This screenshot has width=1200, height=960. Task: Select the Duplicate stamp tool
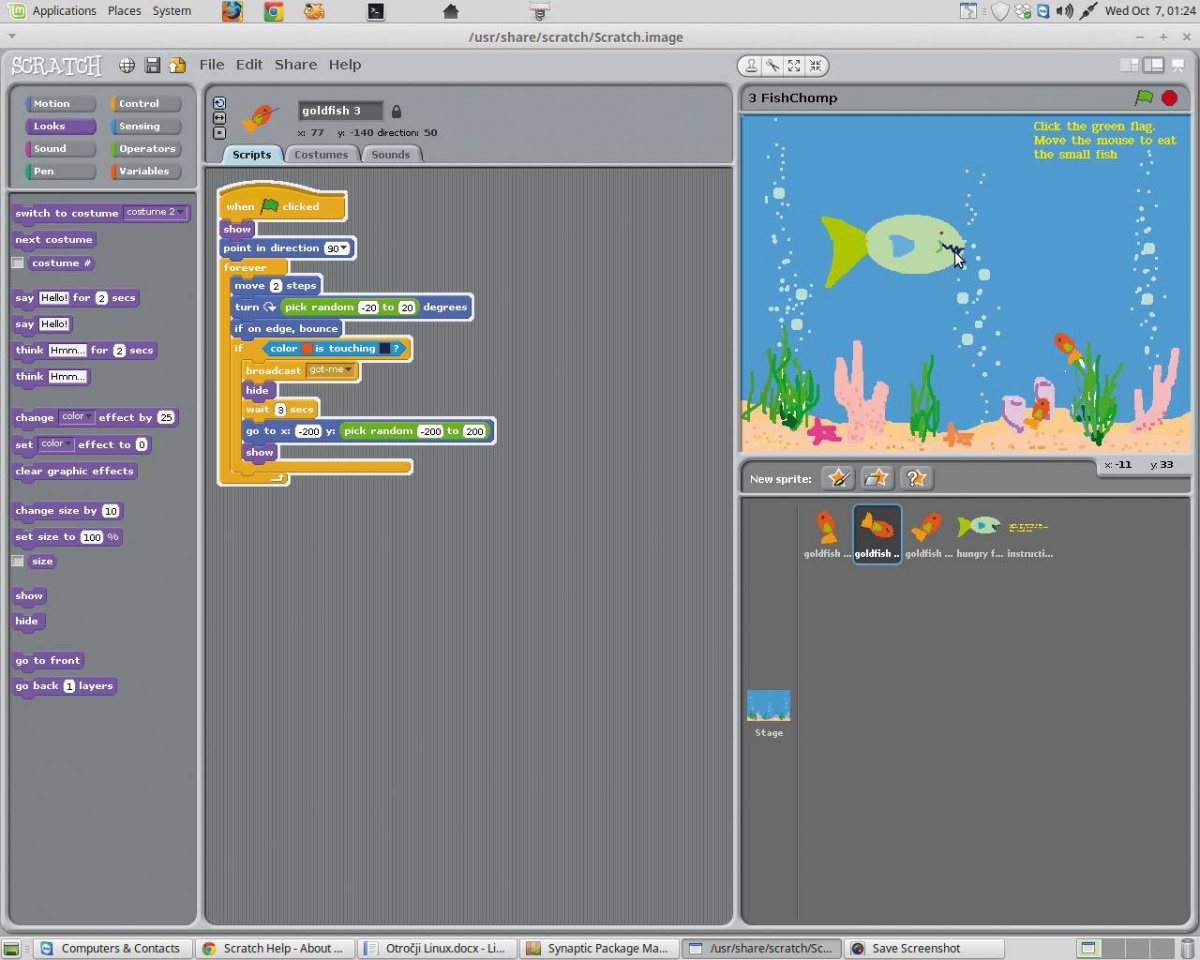(x=751, y=66)
